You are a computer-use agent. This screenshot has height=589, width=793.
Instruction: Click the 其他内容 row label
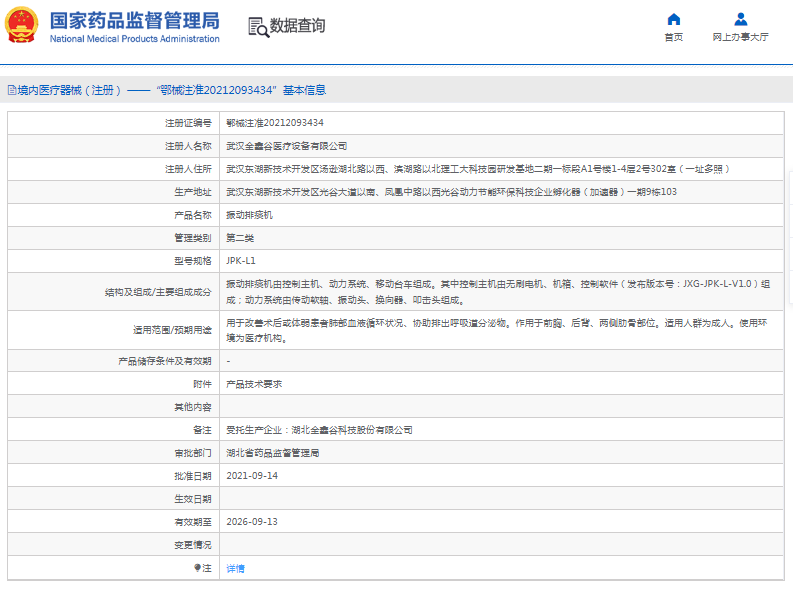tap(193, 407)
